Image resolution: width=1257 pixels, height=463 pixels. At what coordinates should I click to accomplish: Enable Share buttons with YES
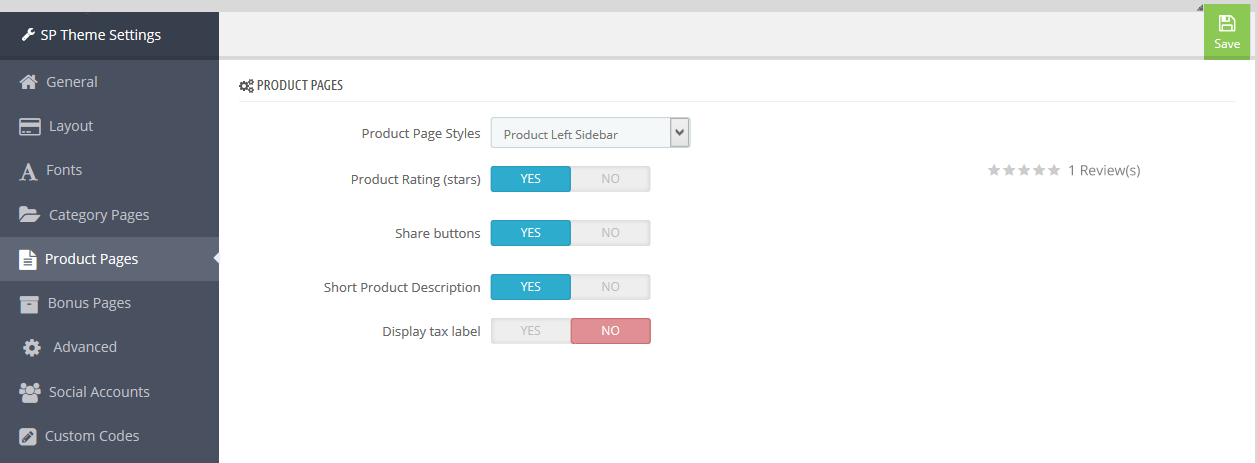531,233
